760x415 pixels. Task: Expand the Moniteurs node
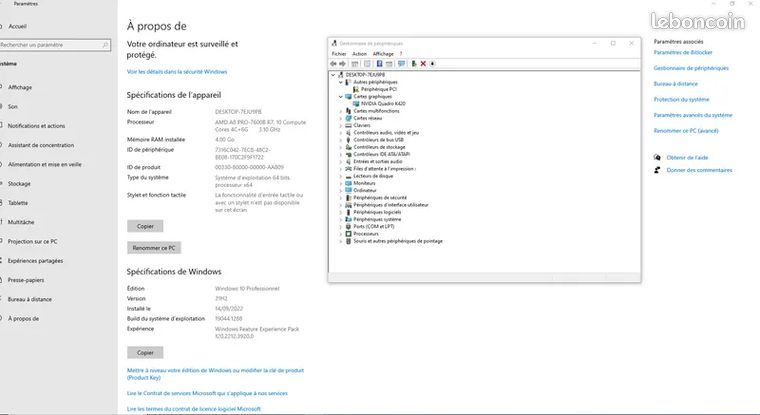click(341, 184)
